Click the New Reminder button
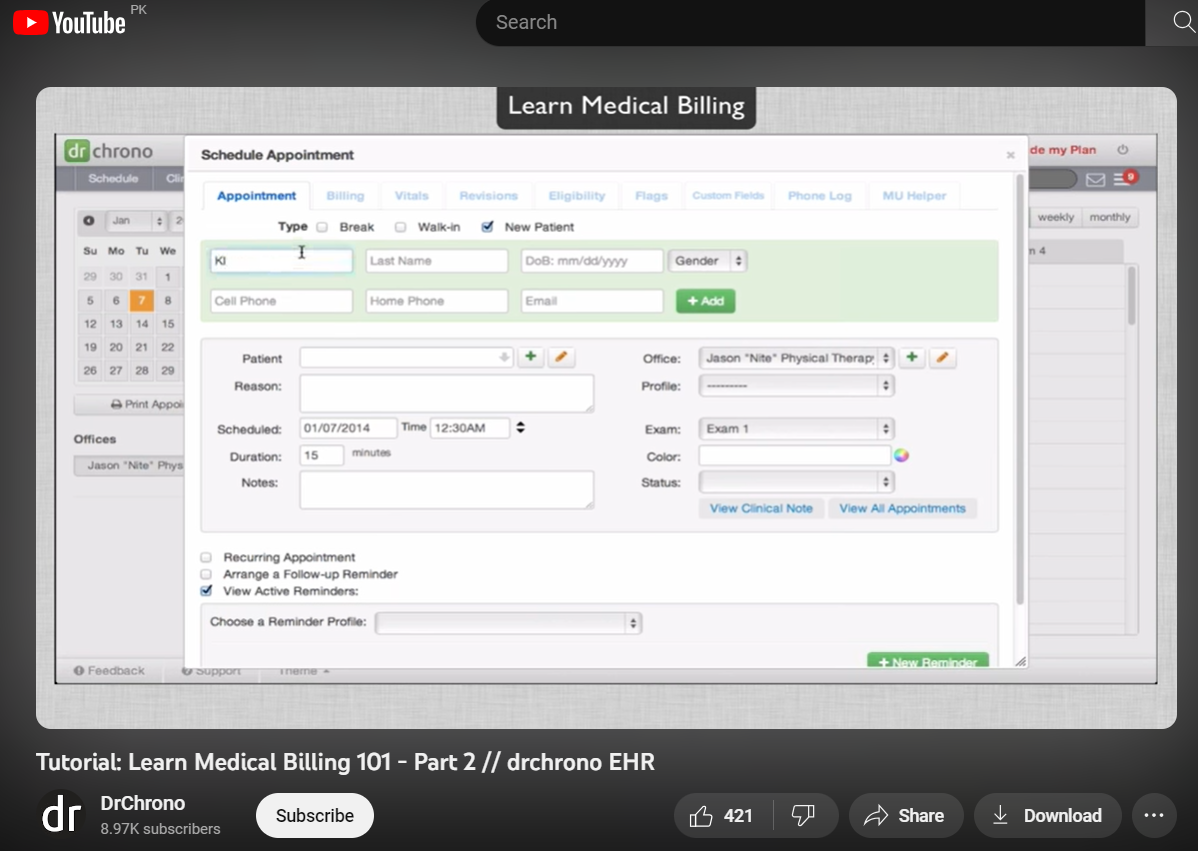The height and width of the screenshot is (851, 1198). pyautogui.click(x=928, y=661)
